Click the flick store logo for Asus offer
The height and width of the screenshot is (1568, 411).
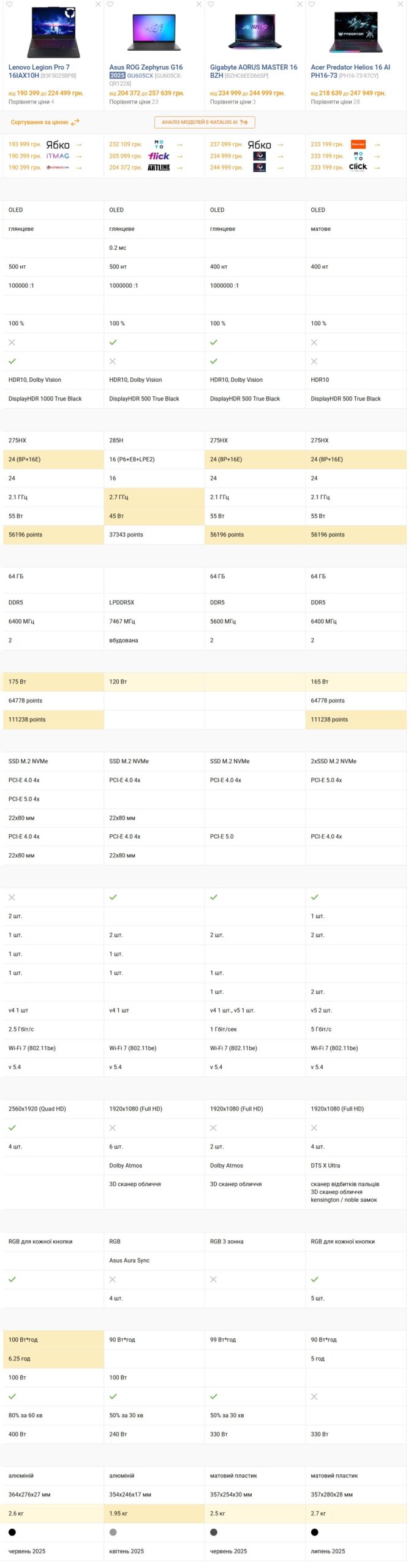point(158,156)
